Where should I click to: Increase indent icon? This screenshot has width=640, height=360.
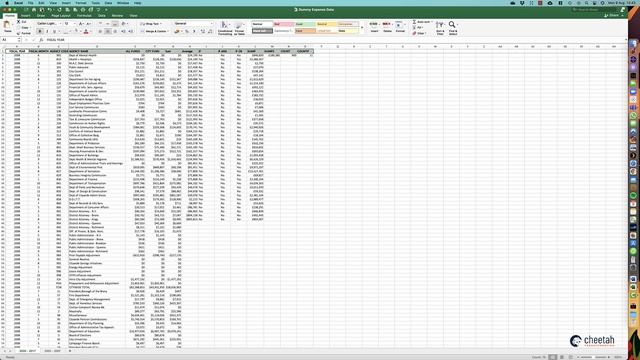tap(131, 31)
